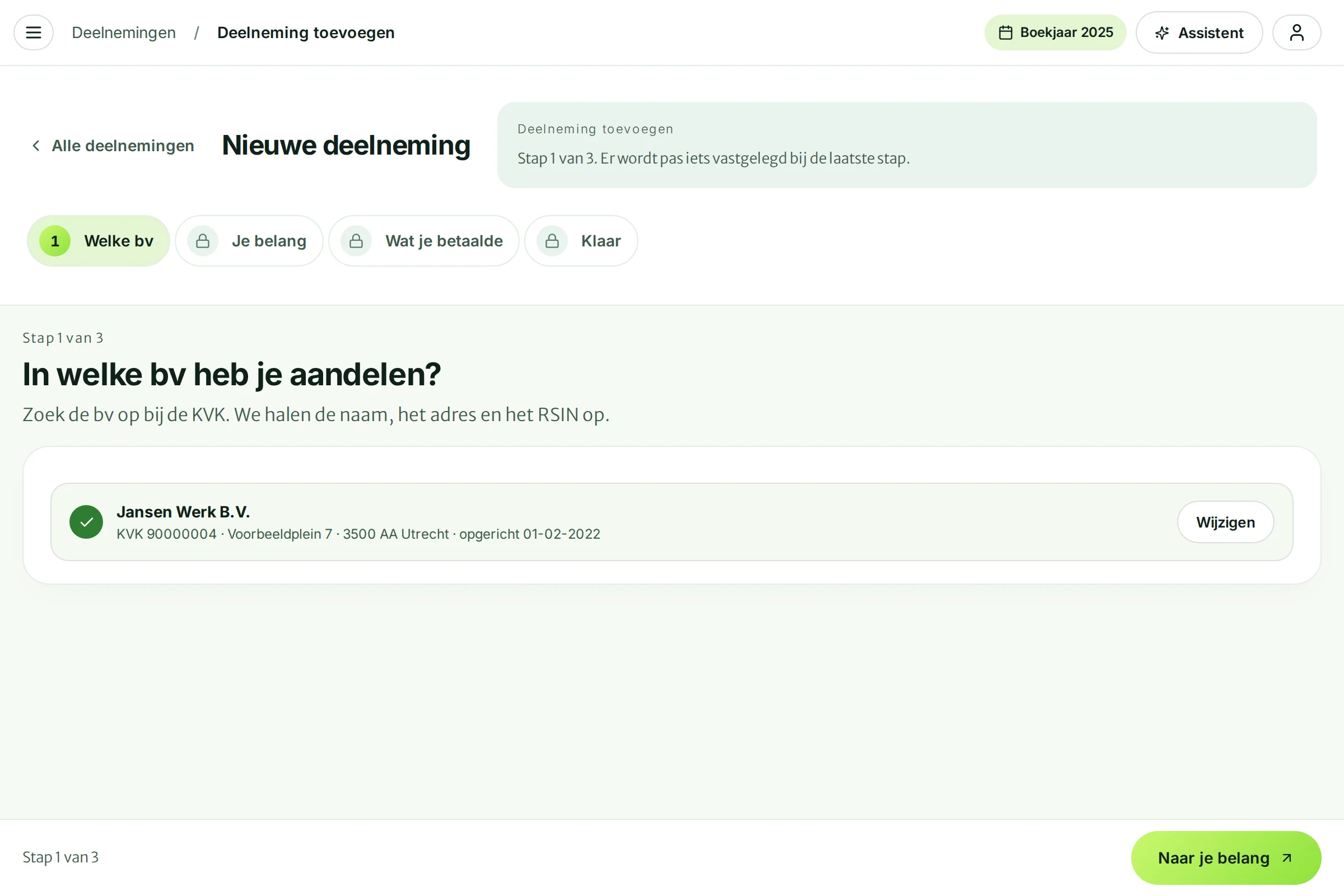
Task: Click the info banner text Stap 1 van 3
Action: click(x=713, y=158)
